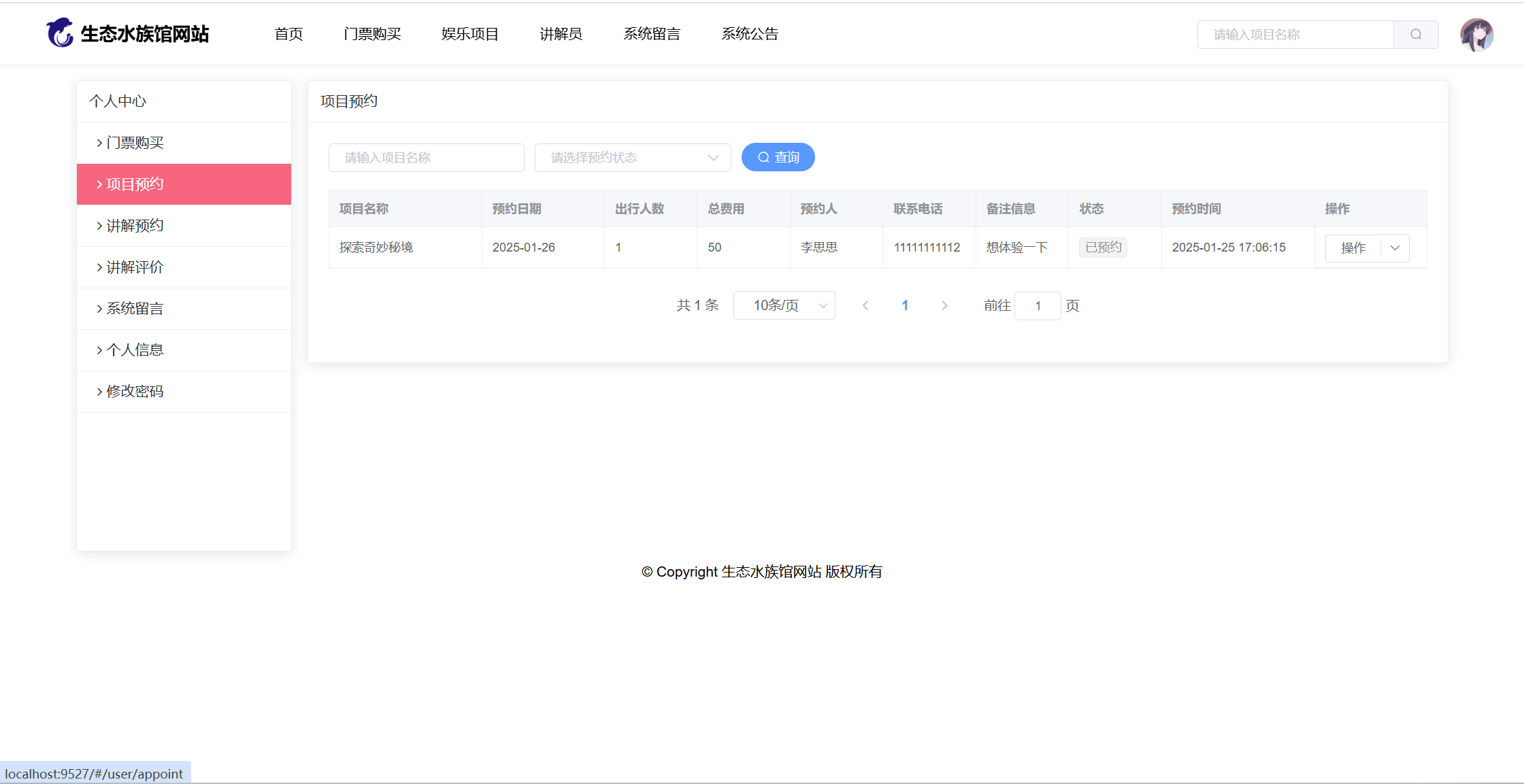This screenshot has width=1524, height=784.
Task: Click the 已预约 status tag
Action: click(1103, 248)
